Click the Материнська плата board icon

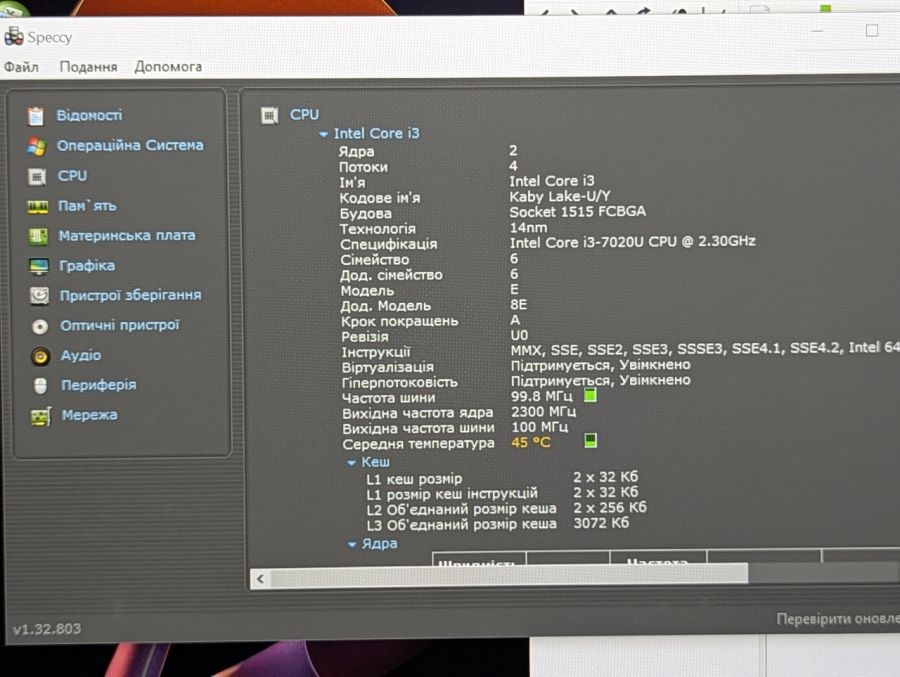coord(38,236)
